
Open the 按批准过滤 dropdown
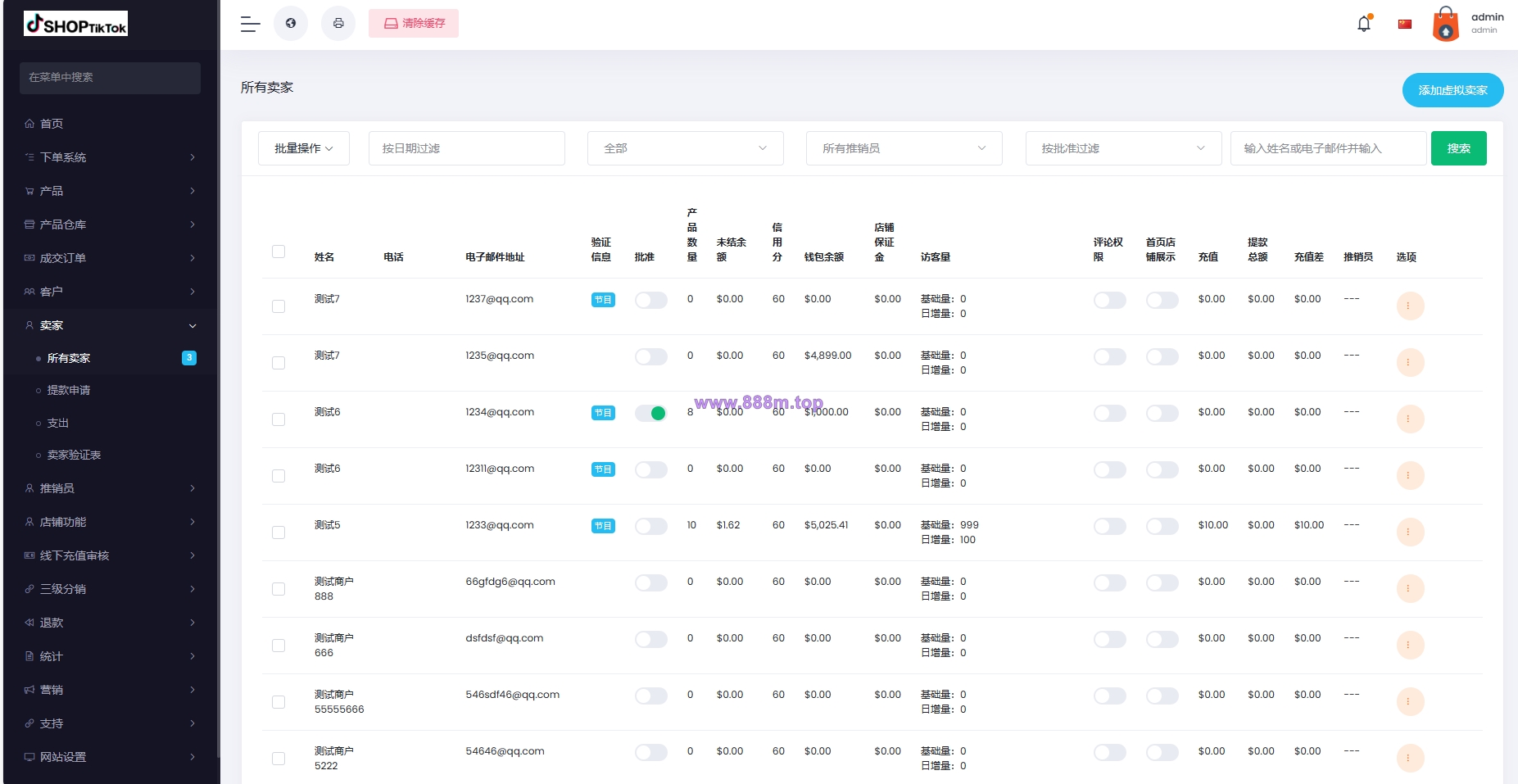[1124, 148]
